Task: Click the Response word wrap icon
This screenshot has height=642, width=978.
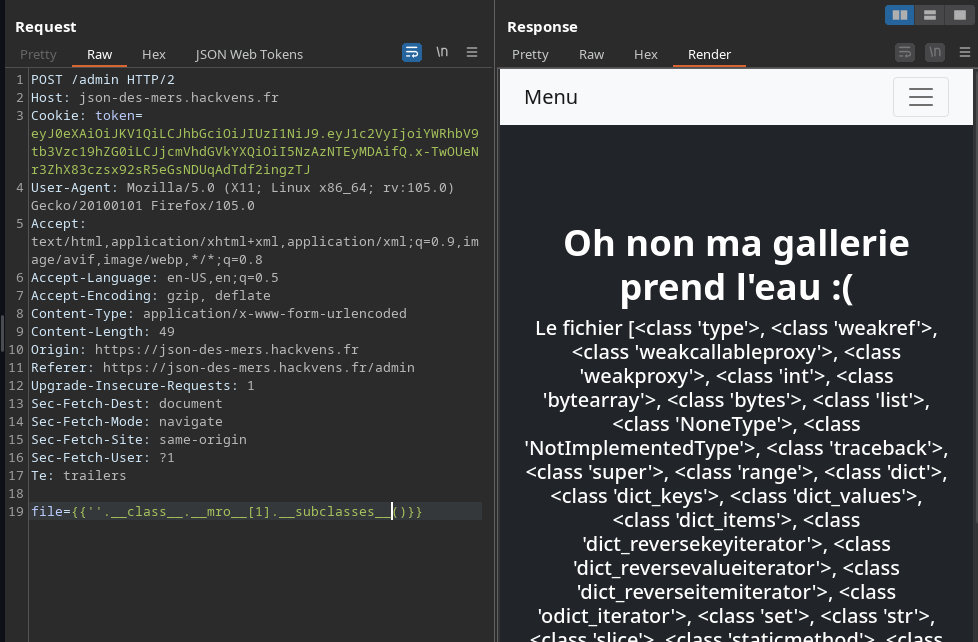Action: (905, 53)
